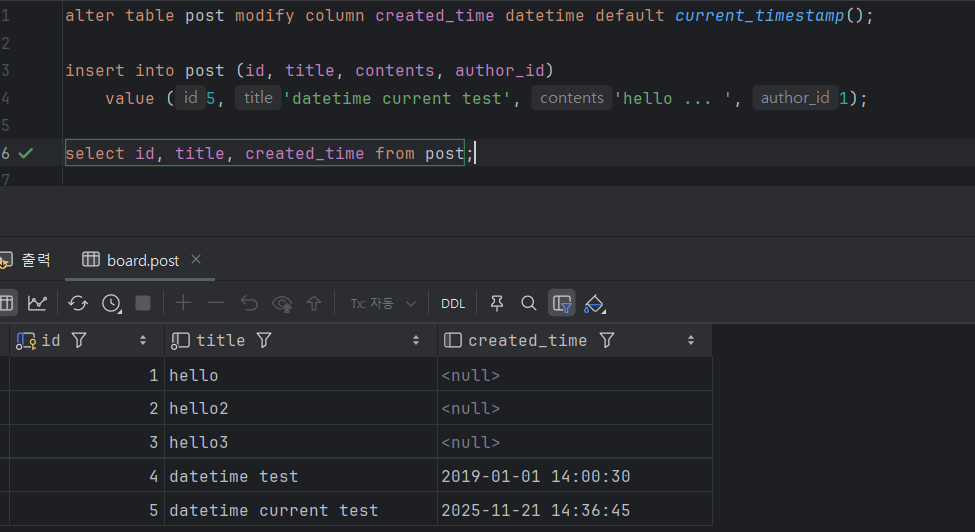Submit changes to the database
This screenshot has width=975, height=532.
tap(314, 303)
